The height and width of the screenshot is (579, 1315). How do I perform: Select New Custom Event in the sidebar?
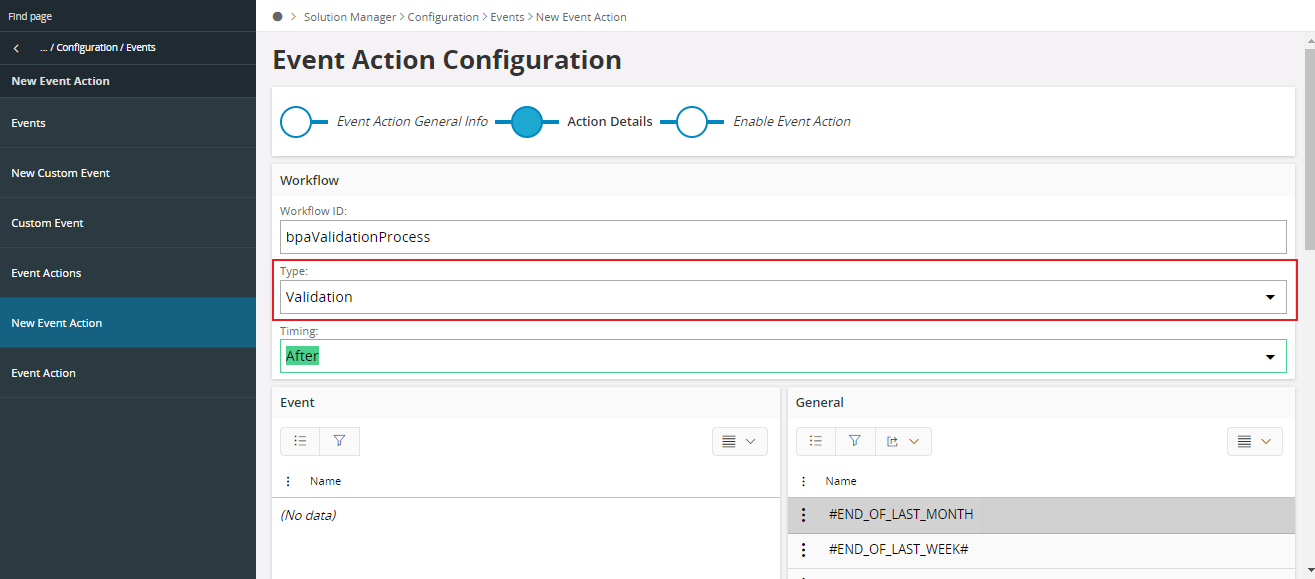point(60,172)
